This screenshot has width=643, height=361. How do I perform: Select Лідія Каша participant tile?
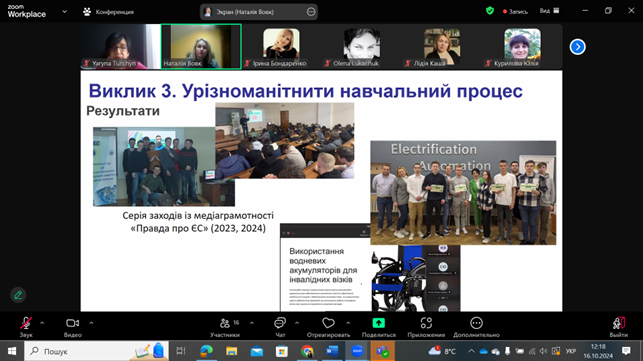tap(442, 46)
